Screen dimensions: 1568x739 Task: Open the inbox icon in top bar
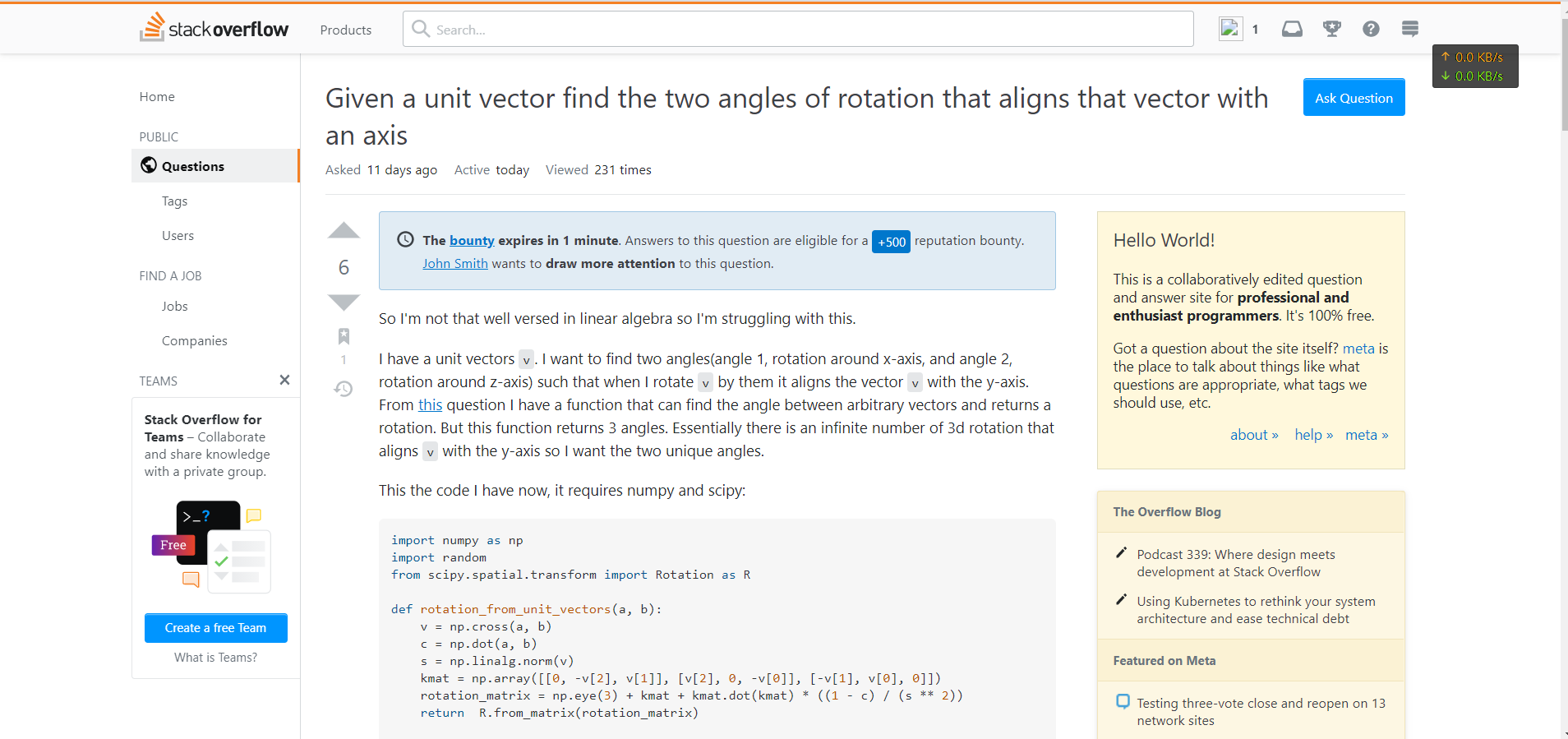tap(1292, 30)
